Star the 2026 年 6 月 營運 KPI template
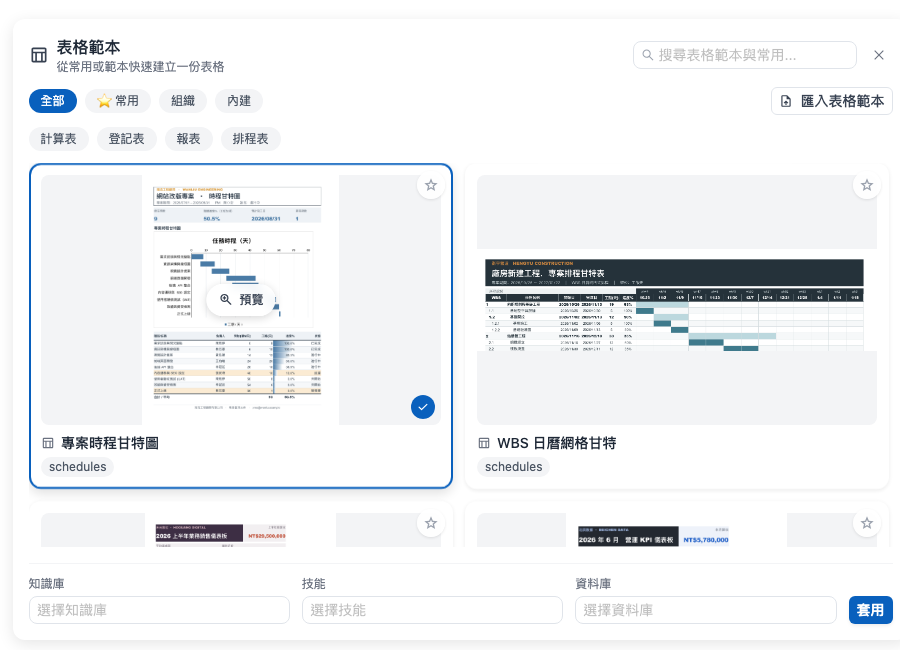Screen dimensions: 900x650 click(867, 523)
